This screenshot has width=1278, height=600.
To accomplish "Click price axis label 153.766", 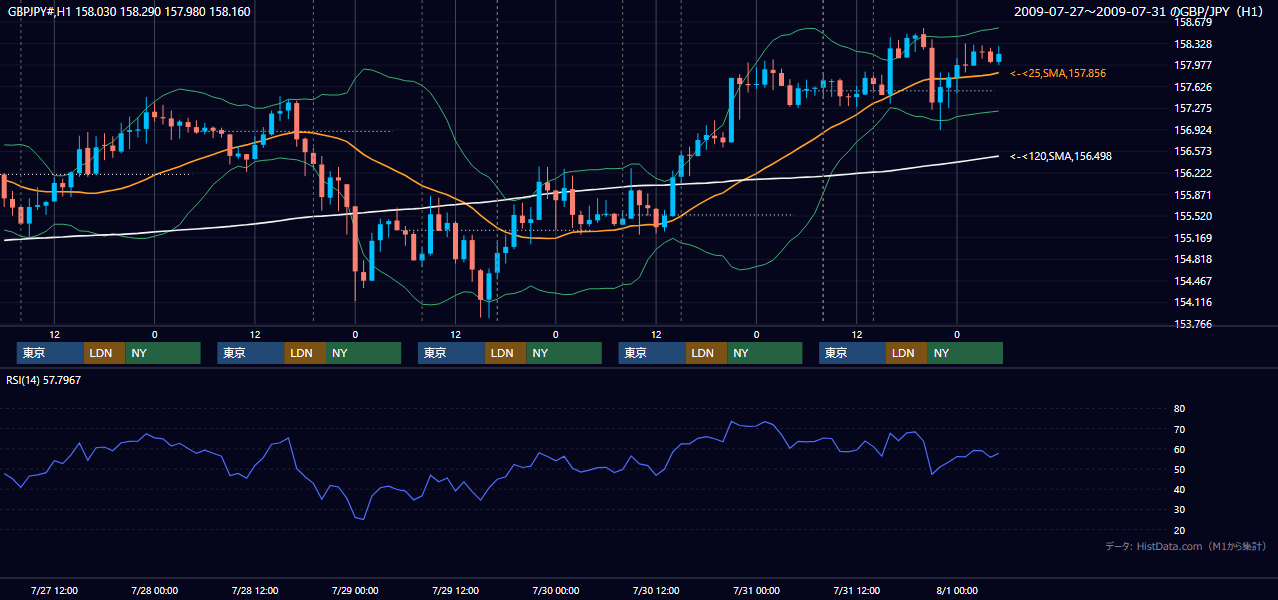I will click(1191, 324).
